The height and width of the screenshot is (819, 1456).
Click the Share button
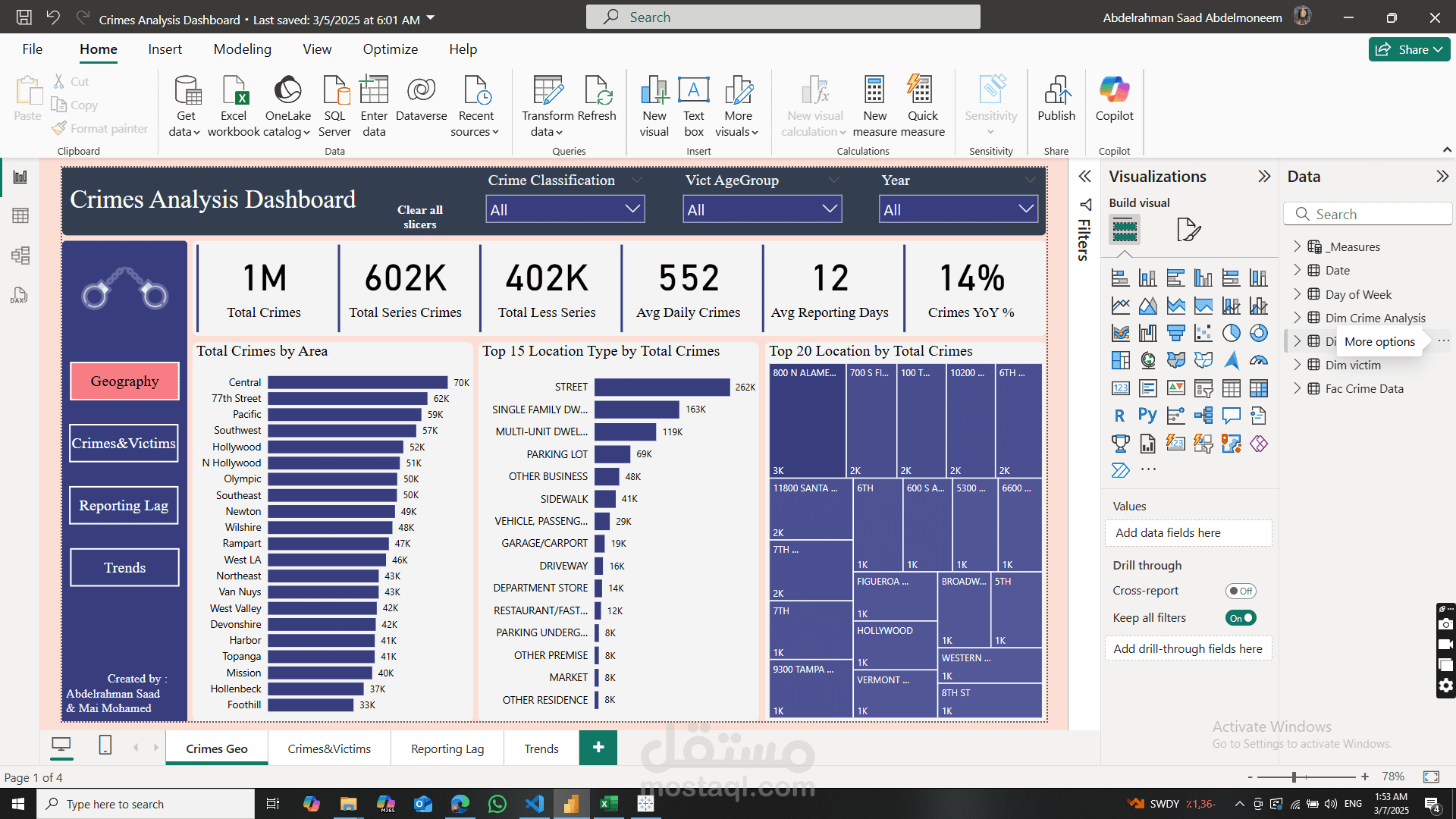coord(1409,49)
